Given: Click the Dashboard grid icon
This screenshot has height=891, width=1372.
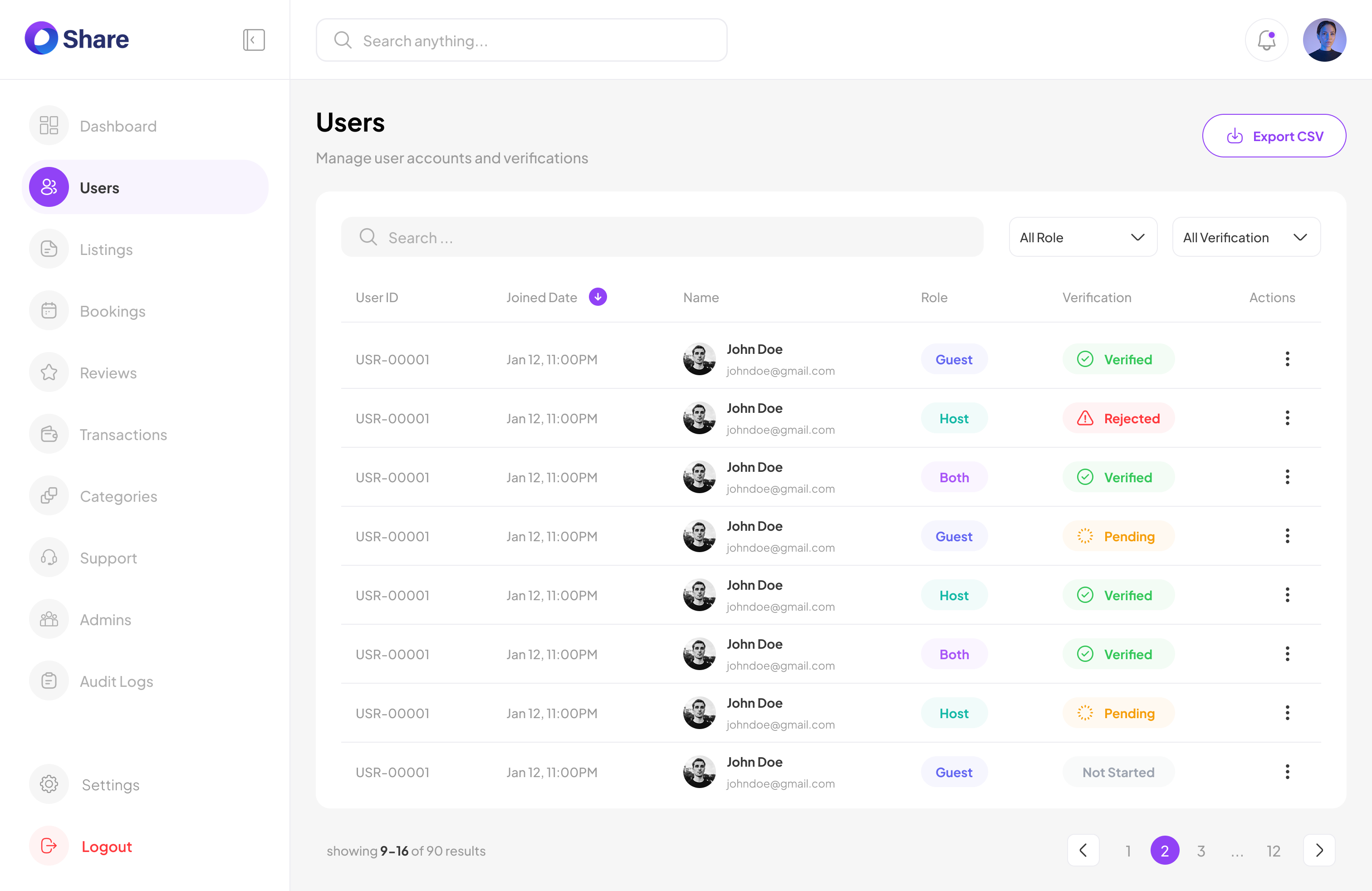Looking at the screenshot, I should 49,126.
